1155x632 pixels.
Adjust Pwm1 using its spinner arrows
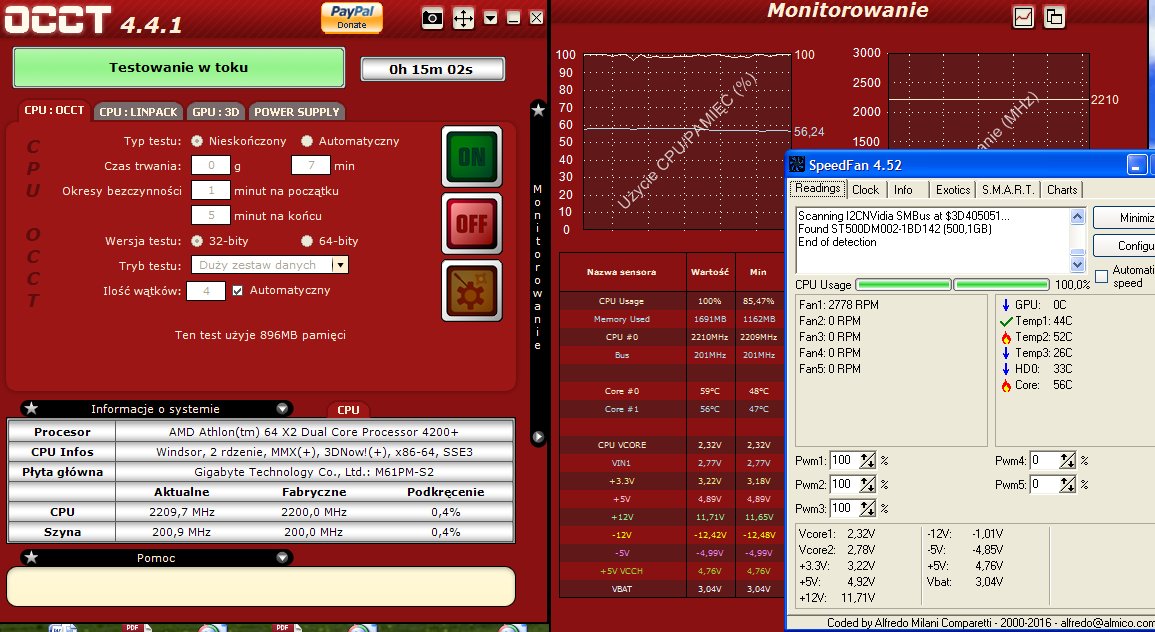868,461
